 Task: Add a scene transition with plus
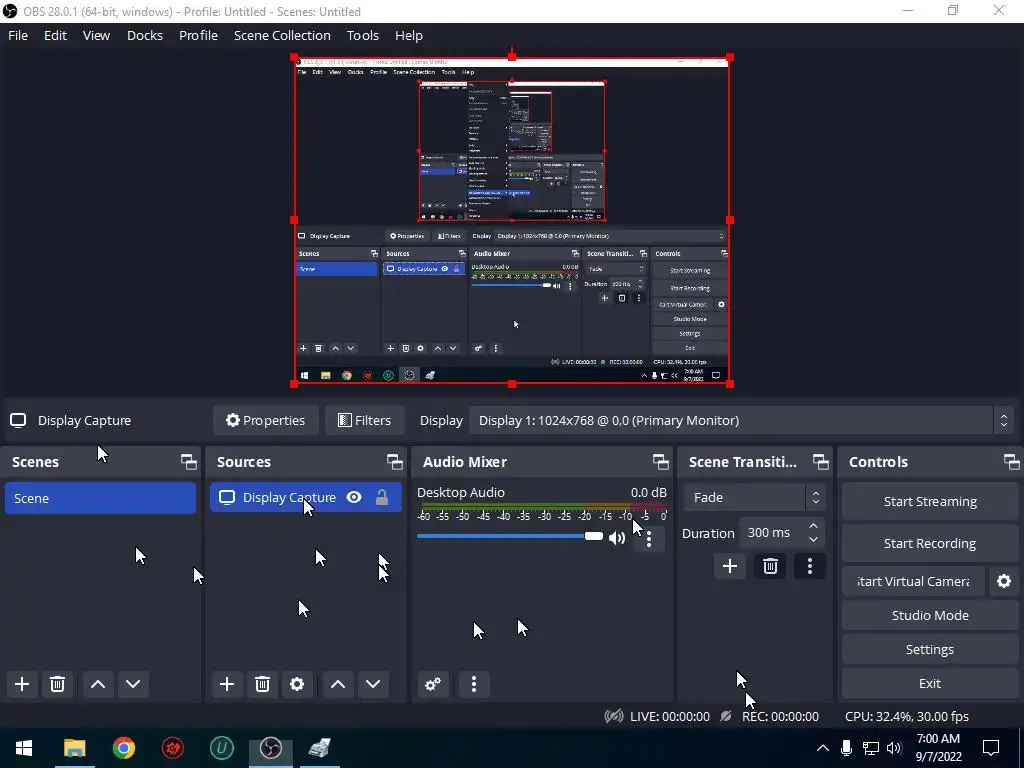click(729, 566)
